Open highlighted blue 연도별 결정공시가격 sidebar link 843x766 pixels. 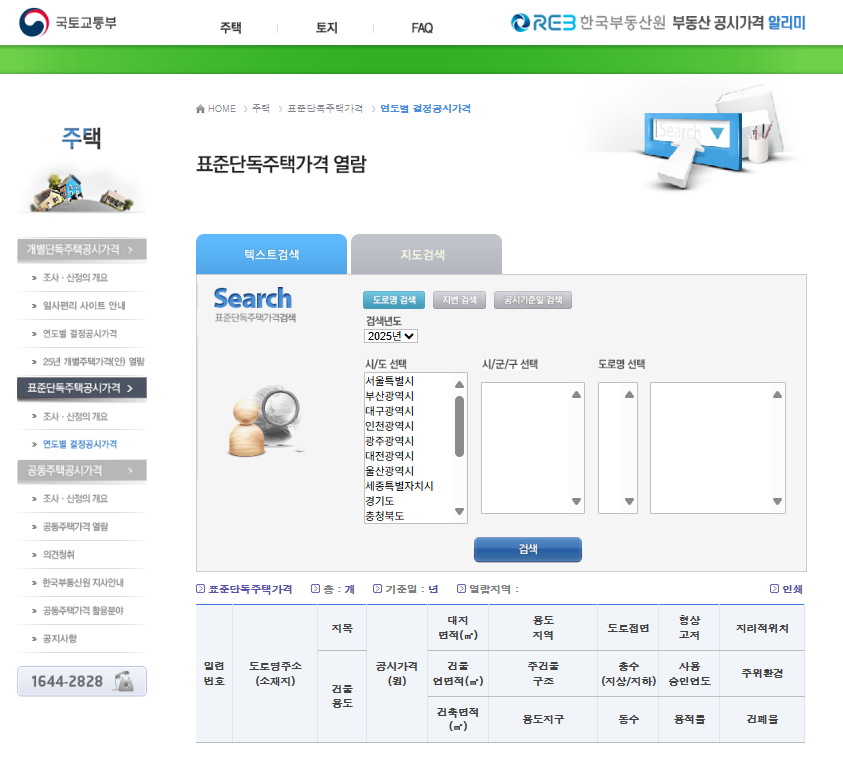point(80,444)
